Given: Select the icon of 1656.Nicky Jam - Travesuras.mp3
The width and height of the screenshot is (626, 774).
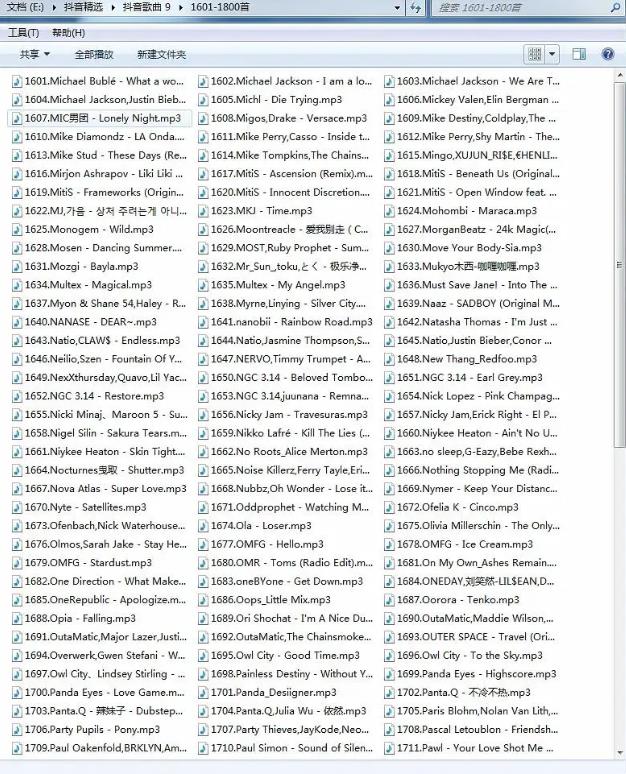Looking at the screenshot, I should [x=203, y=415].
